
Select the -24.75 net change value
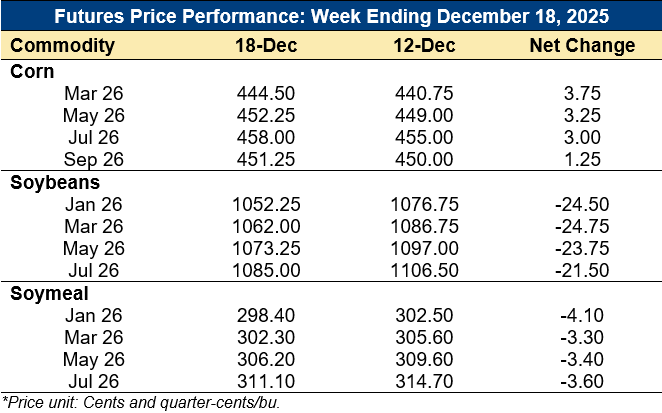click(x=581, y=225)
